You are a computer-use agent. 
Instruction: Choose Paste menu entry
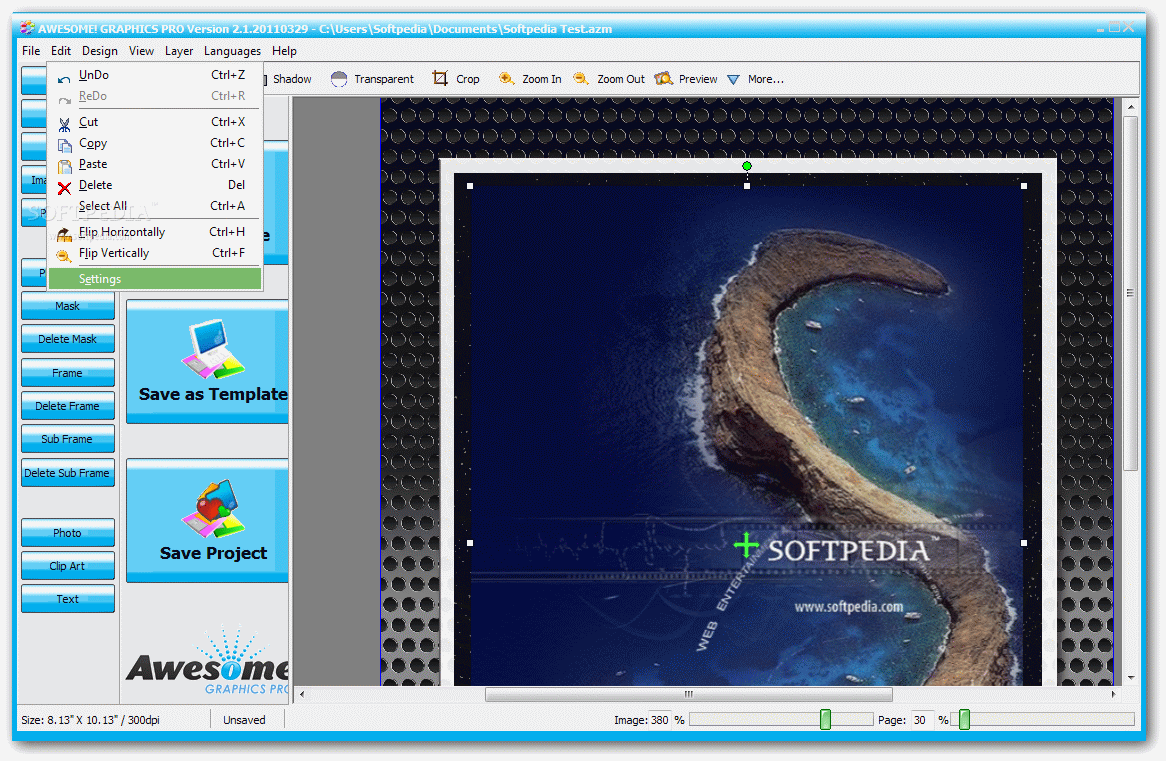155,164
